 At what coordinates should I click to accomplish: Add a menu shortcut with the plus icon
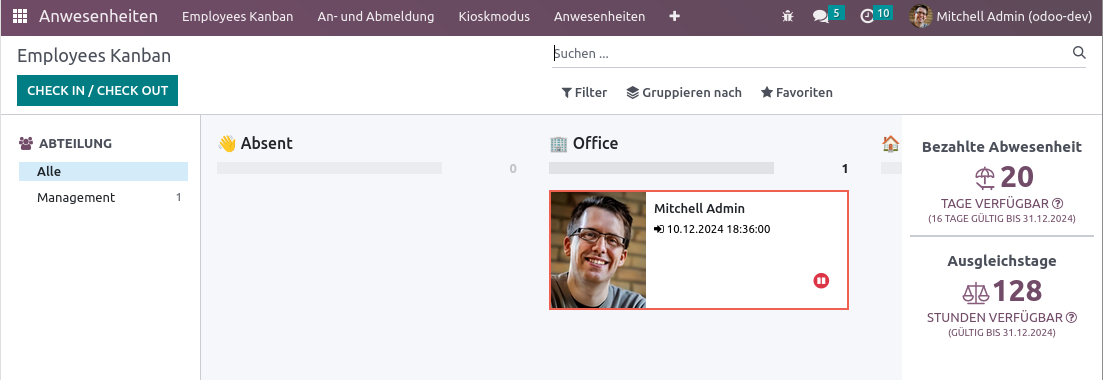click(x=675, y=16)
